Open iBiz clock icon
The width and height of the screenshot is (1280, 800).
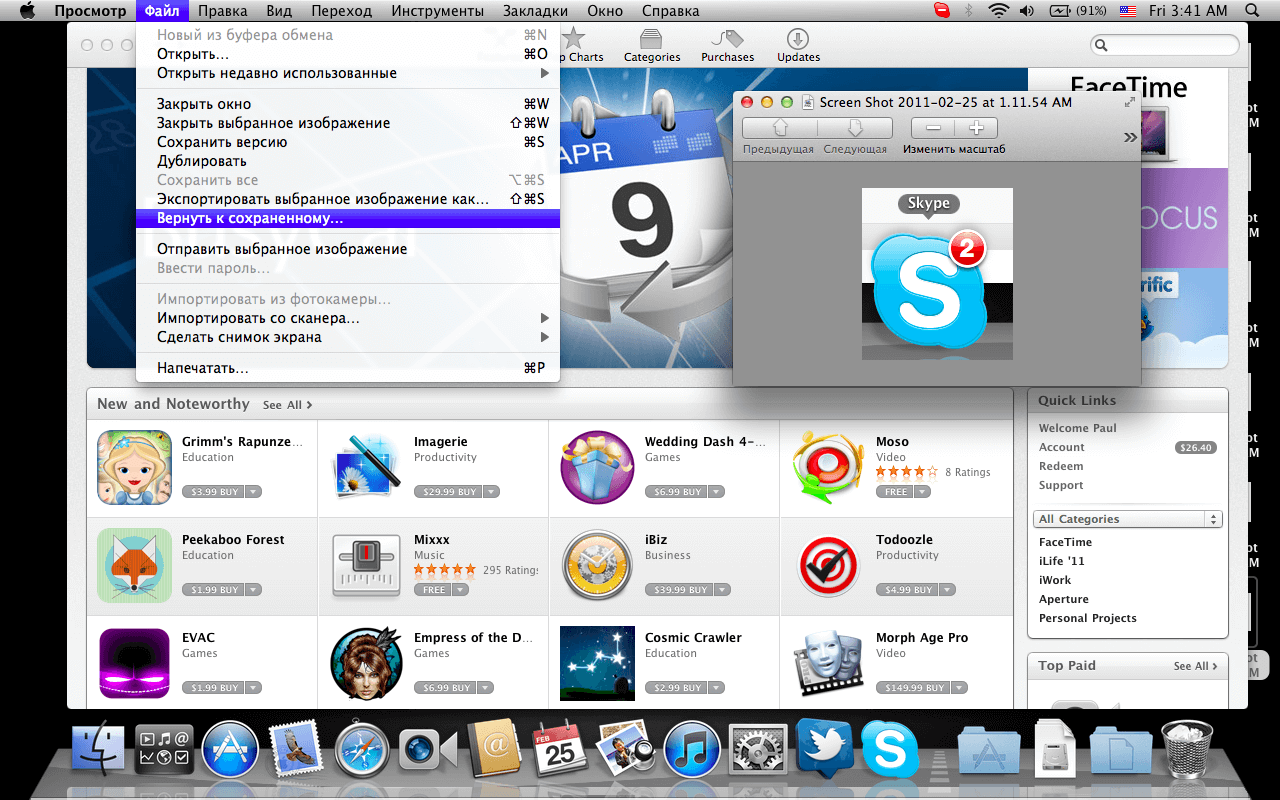[598, 565]
